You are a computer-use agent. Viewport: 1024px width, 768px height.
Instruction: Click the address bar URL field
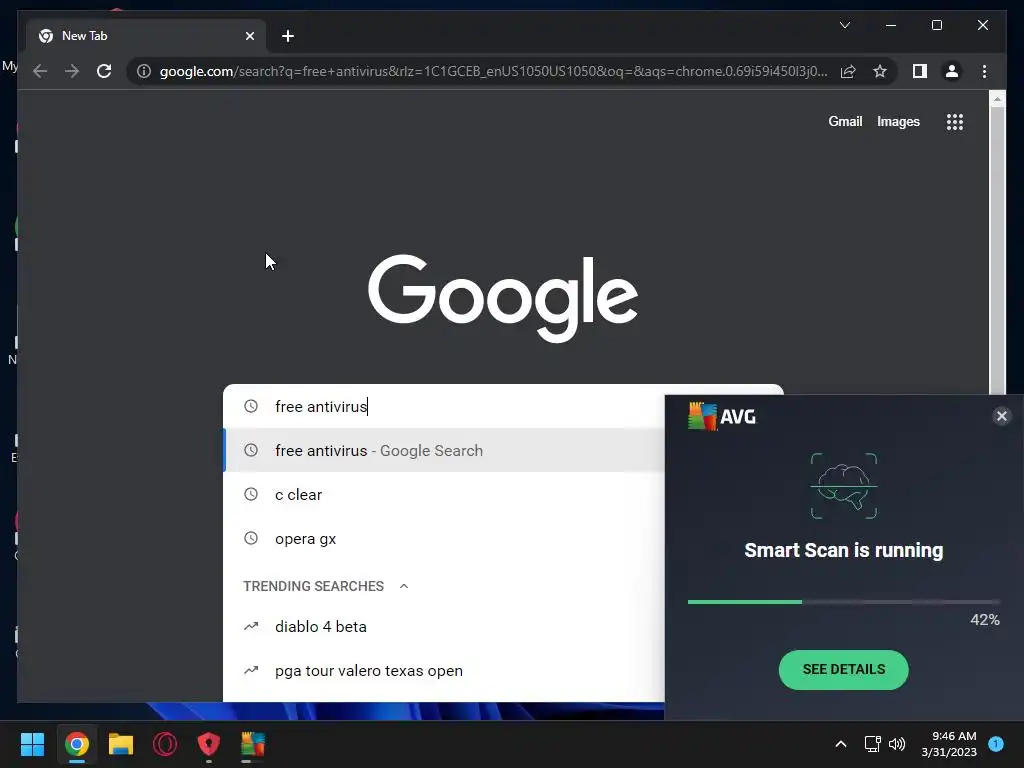pos(493,71)
